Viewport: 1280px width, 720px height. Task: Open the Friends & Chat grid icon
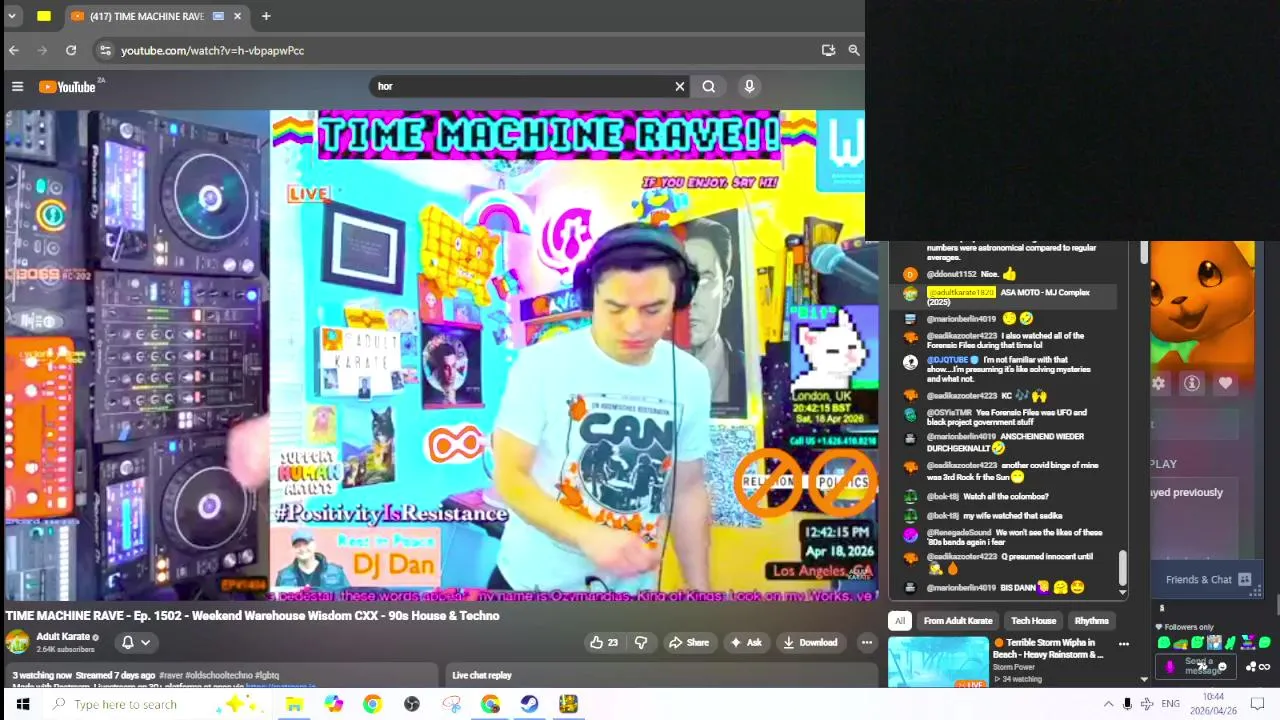click(1245, 579)
